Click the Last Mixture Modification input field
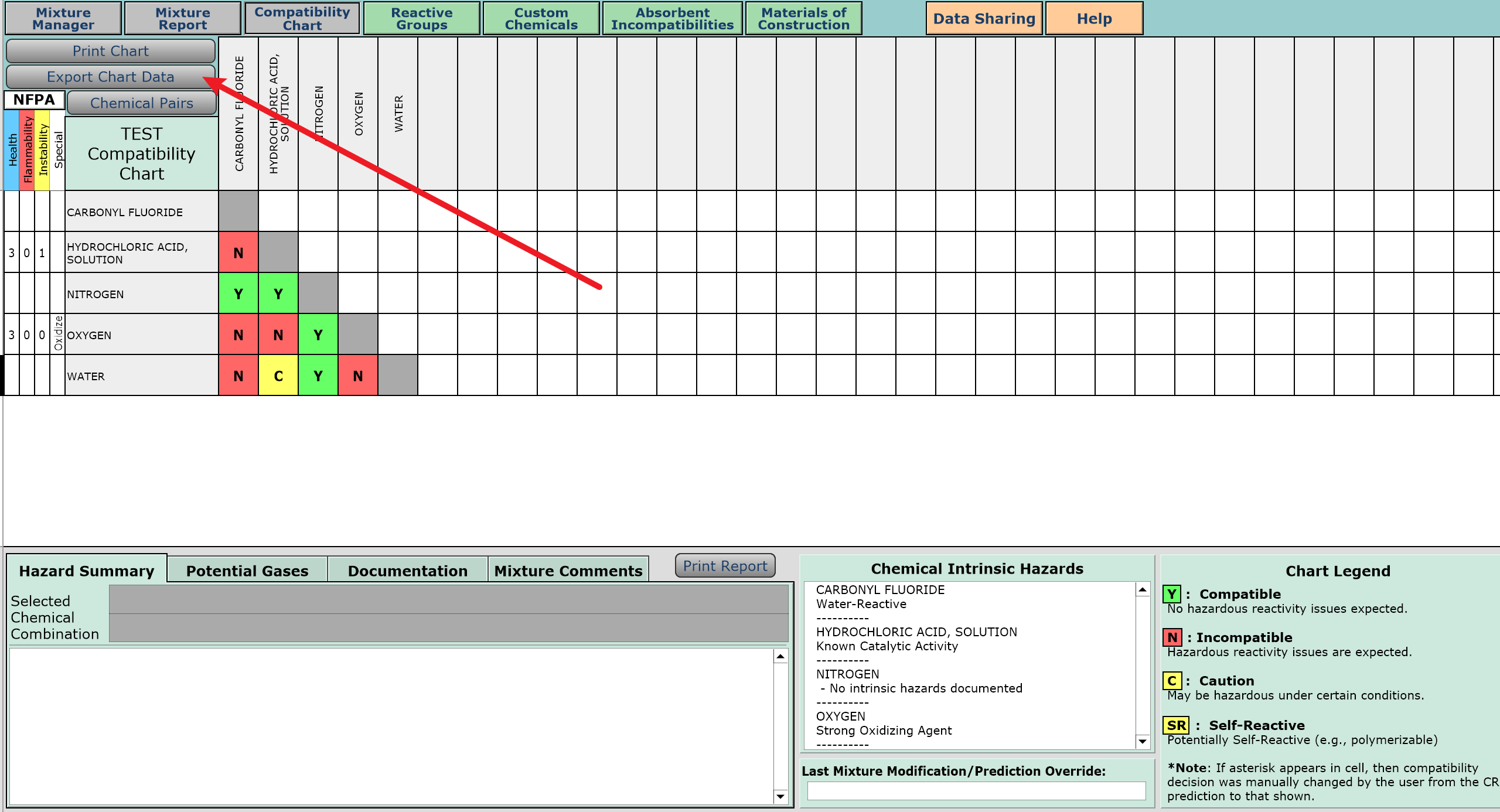The height and width of the screenshot is (812, 1500). click(976, 791)
